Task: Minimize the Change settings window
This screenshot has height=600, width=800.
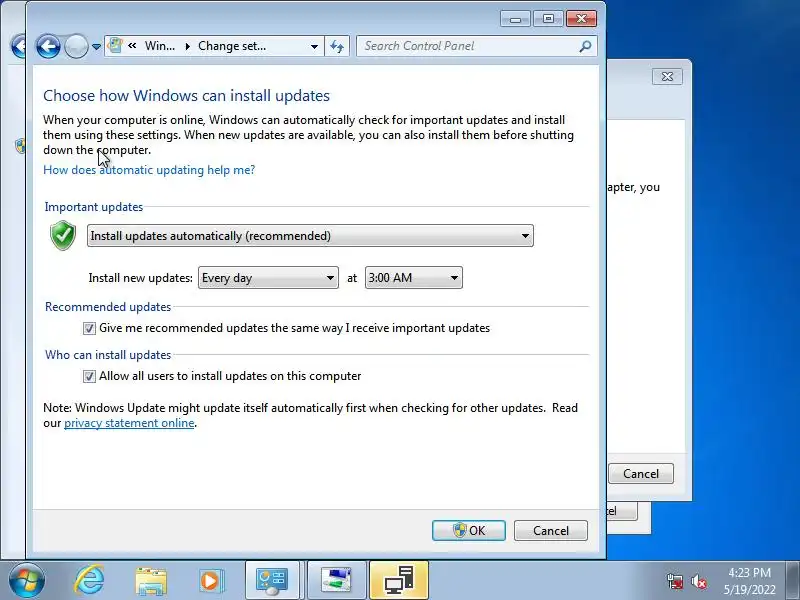Action: click(515, 19)
